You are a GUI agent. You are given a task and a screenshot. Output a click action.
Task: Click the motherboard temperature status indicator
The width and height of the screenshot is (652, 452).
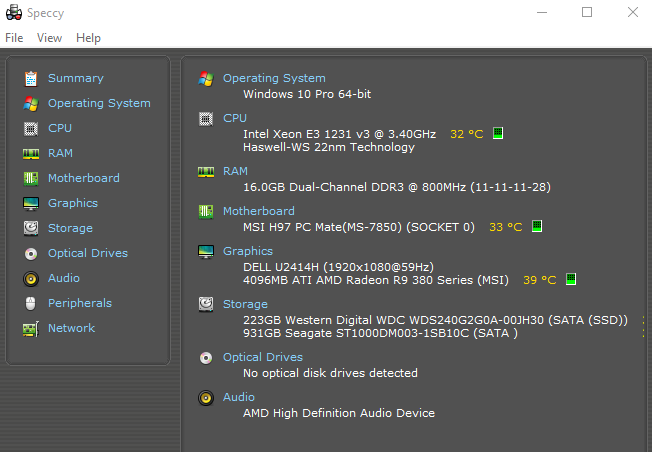point(537,226)
